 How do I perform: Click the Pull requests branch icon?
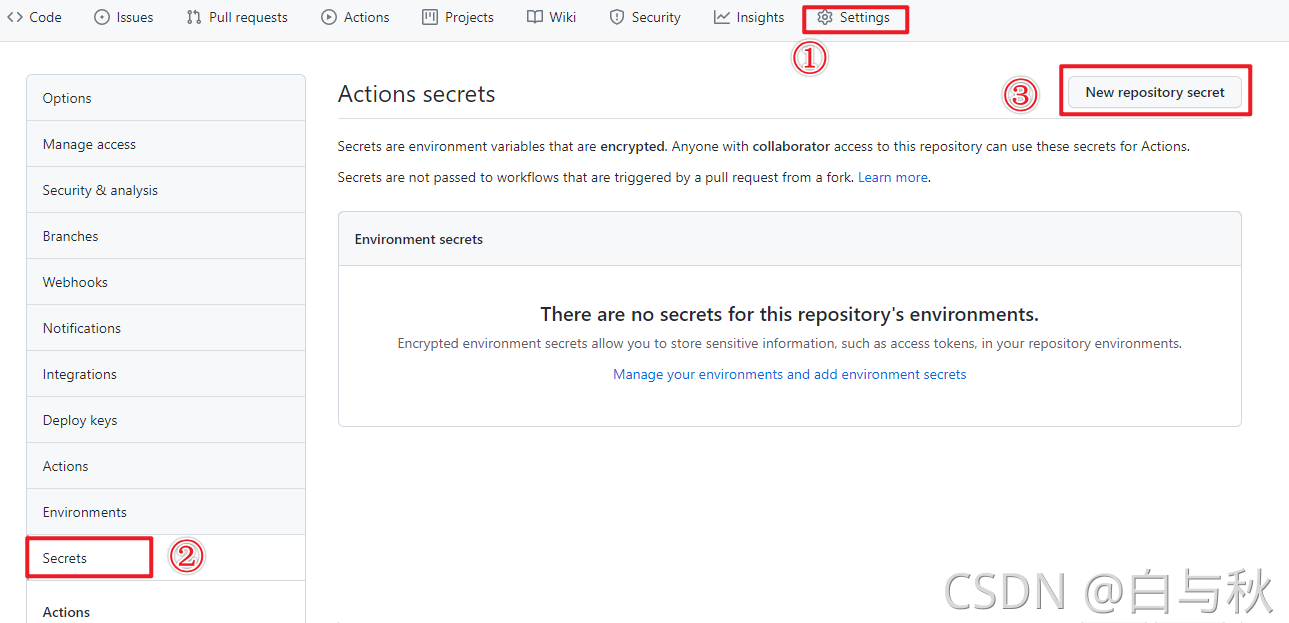coord(194,17)
